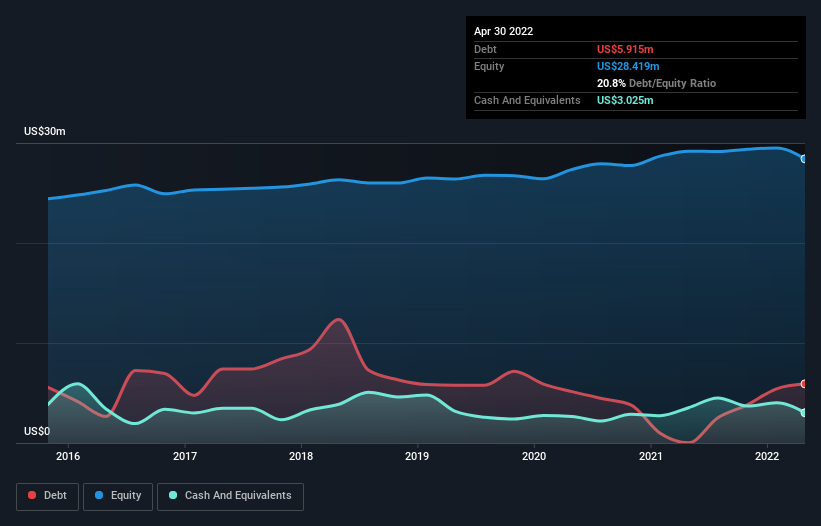
Task: Click the Debt row label in tooltip
Action: [485, 49]
